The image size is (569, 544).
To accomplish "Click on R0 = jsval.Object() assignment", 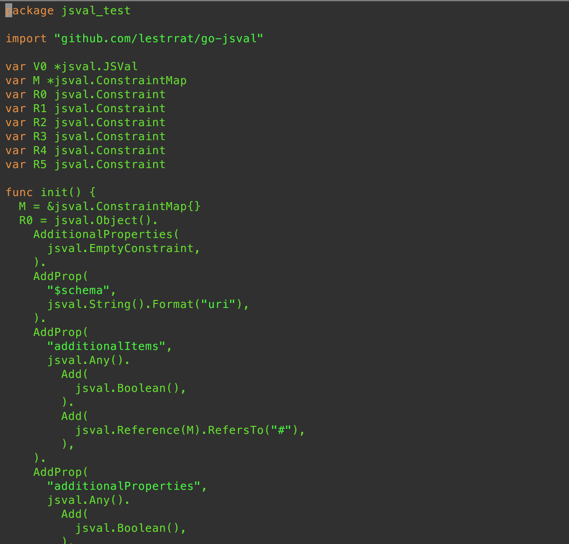I will coord(89,220).
